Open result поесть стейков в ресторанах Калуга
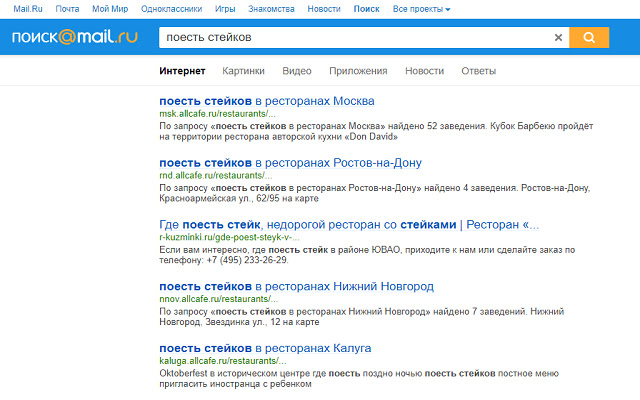This screenshot has width=640, height=400. [x=265, y=348]
